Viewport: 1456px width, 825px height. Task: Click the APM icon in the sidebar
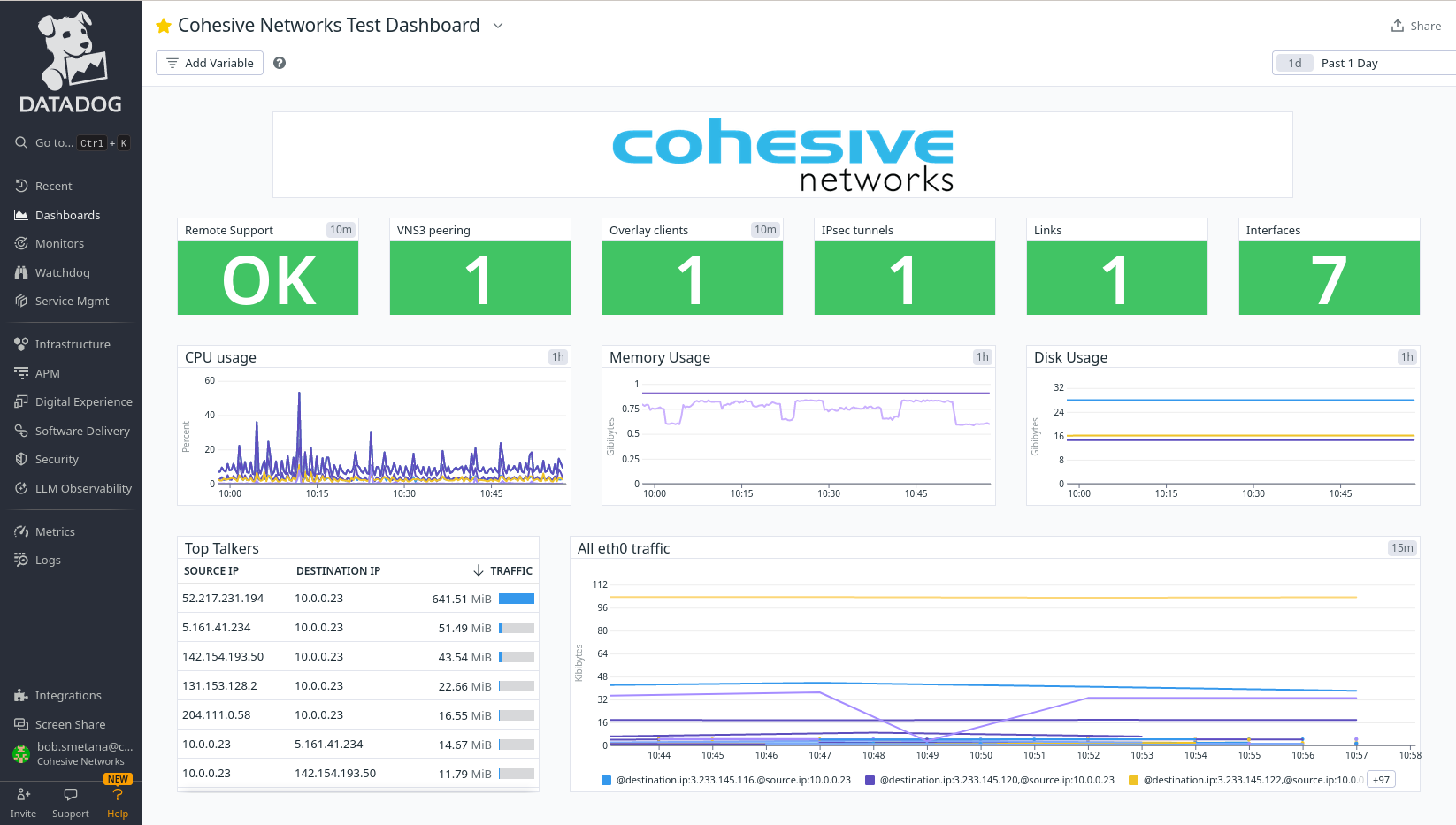21,373
